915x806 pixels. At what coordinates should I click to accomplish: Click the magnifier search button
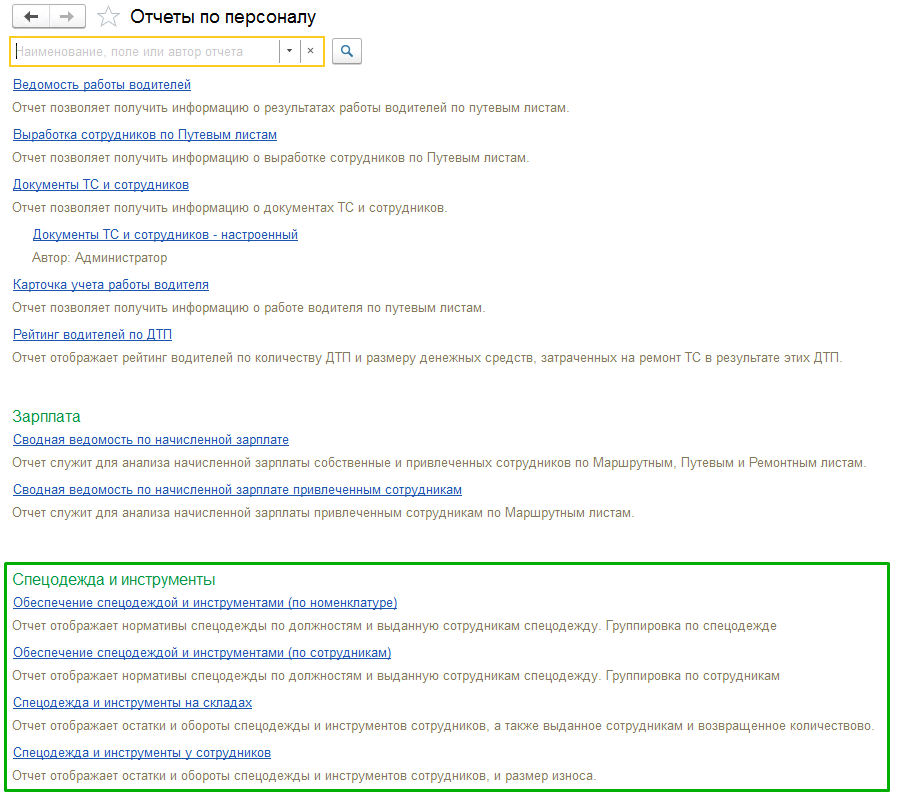(x=347, y=51)
